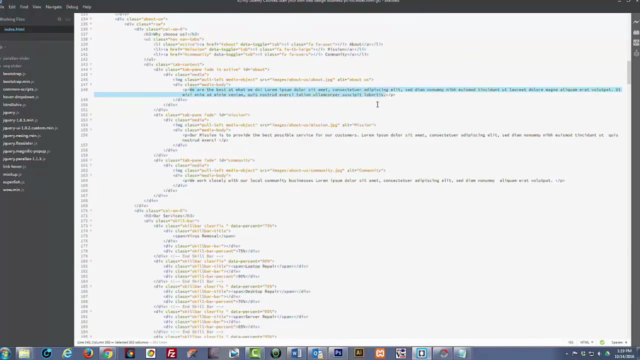The image size is (640, 360).
Task: Click the split view icon beside Working Files
Action: (x=68, y=19)
